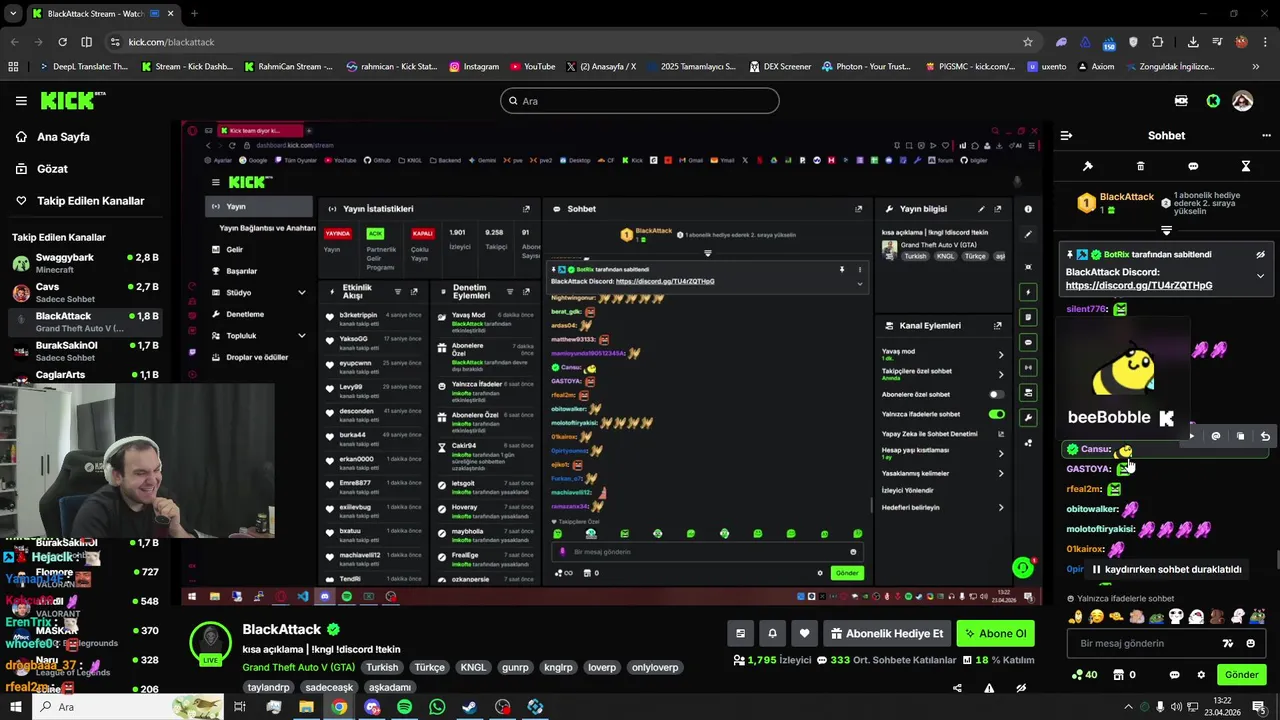Image resolution: width=1280 pixels, height=720 pixels.
Task: Open the Kick hamburger sidebar menu
Action: (21, 100)
